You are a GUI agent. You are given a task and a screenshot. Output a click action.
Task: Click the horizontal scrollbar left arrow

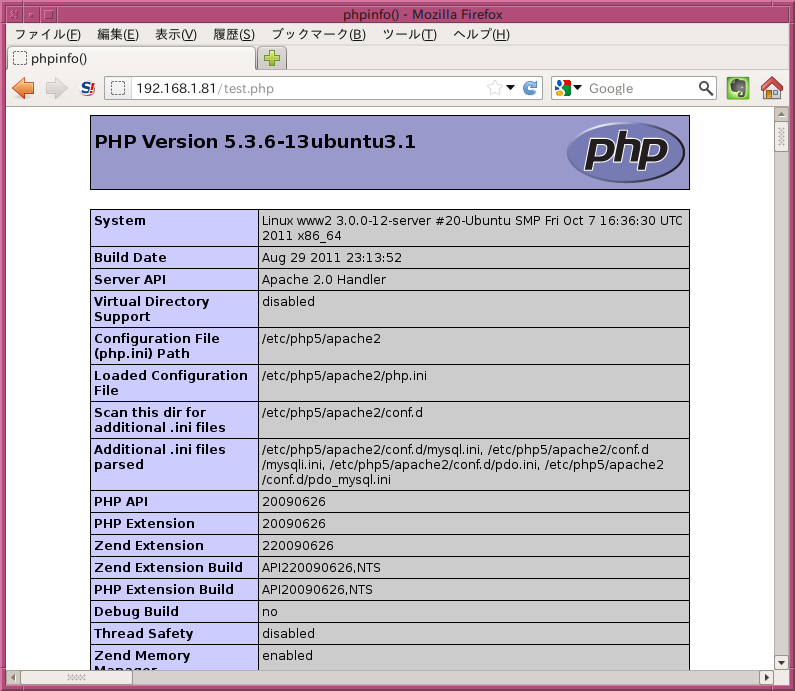click(x=13, y=677)
